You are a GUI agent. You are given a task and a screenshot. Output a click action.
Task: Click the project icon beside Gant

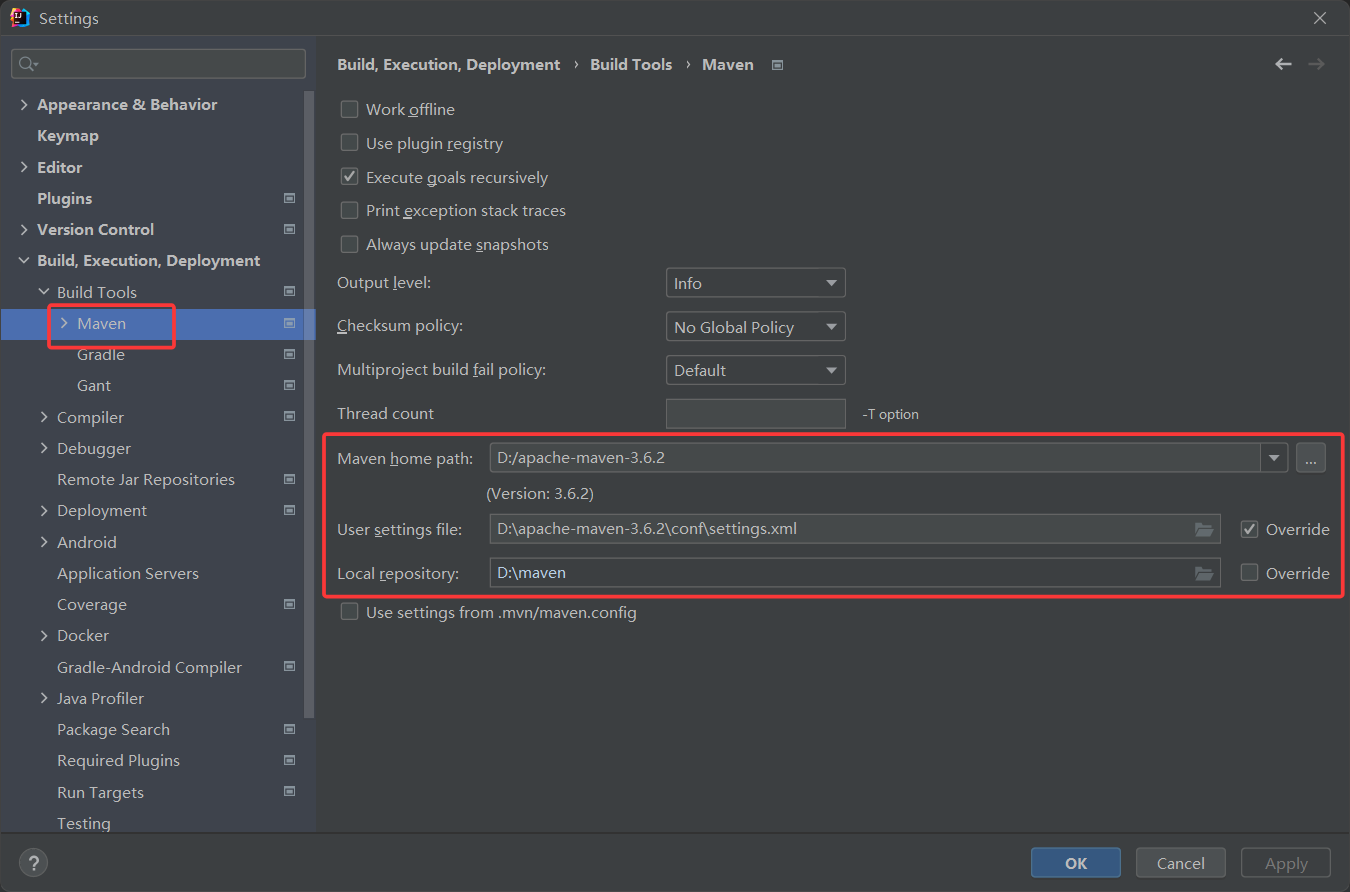coord(289,385)
